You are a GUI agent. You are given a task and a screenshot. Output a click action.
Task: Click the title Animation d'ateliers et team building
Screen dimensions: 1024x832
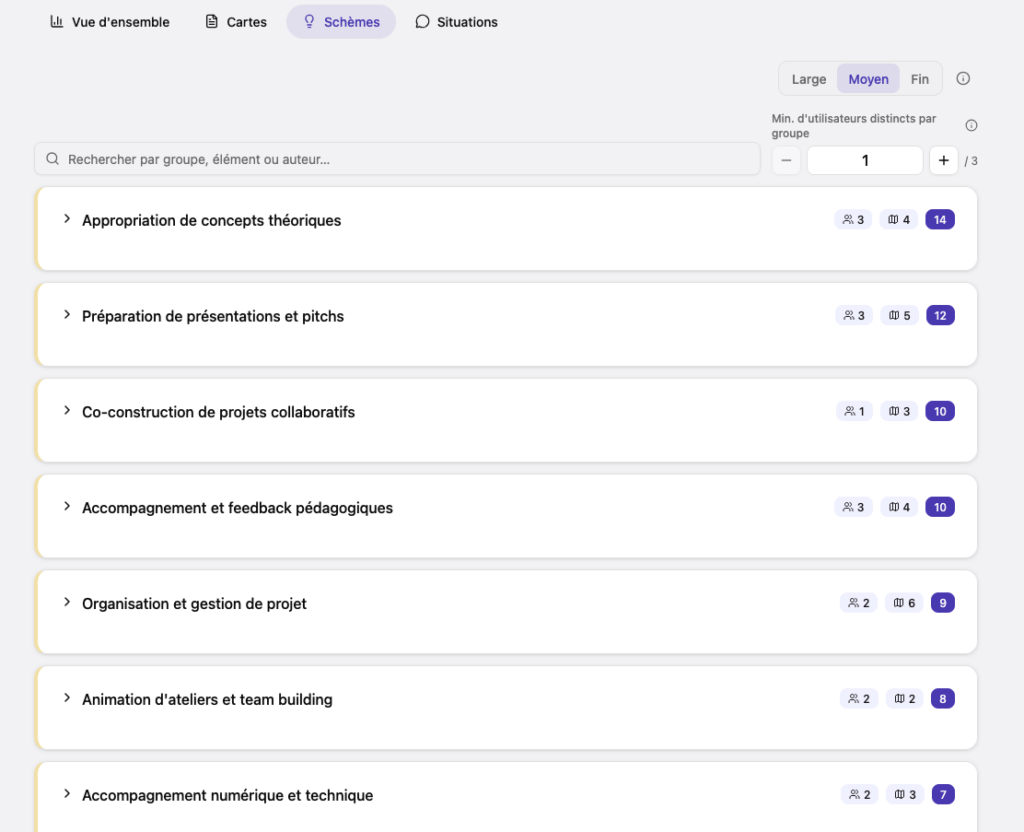207,699
